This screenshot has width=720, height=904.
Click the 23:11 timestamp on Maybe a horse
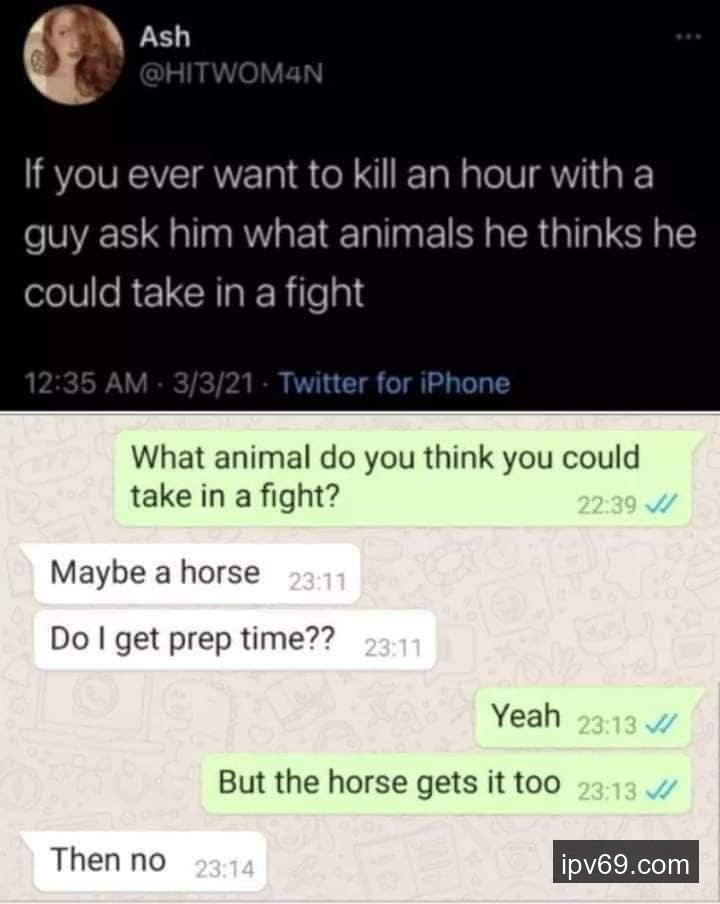pyautogui.click(x=317, y=581)
